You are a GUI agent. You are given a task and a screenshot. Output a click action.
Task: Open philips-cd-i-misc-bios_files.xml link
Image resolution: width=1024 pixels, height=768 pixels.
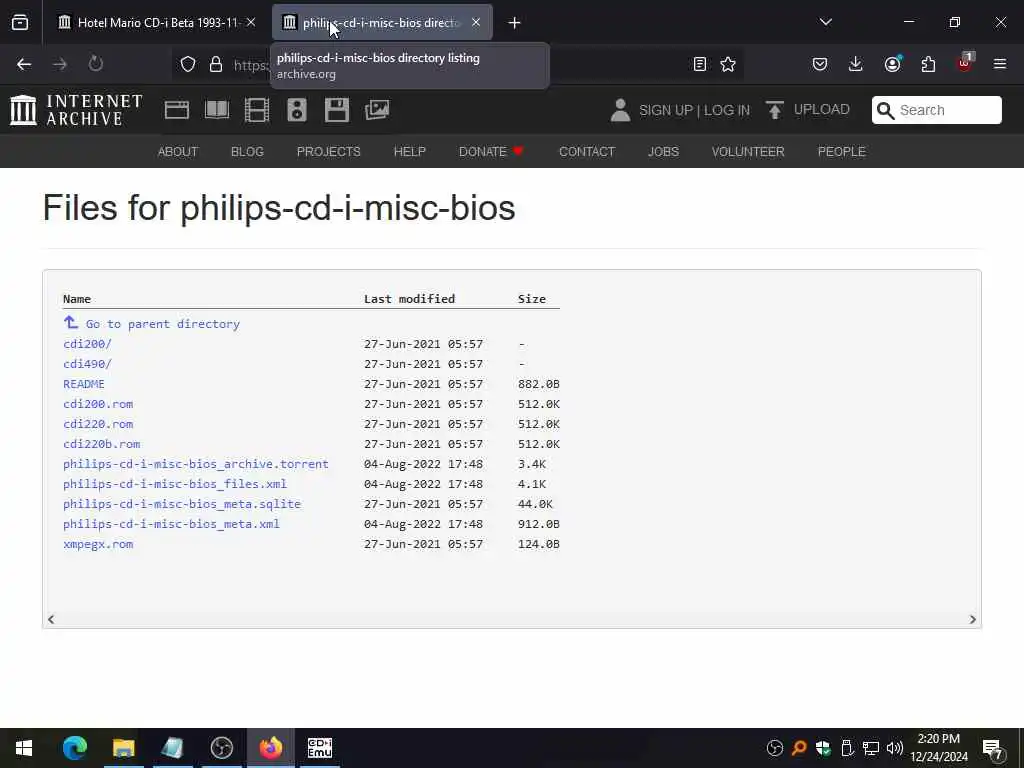point(175,484)
